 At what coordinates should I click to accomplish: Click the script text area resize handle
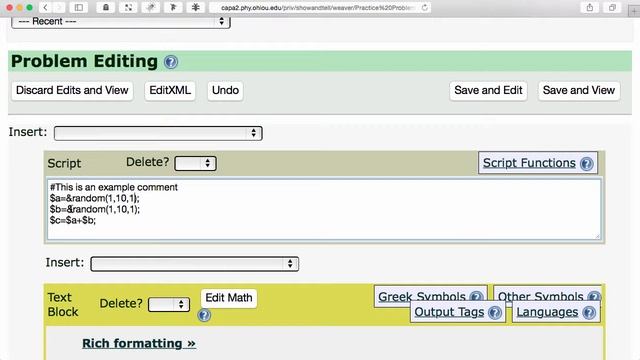pos(598,236)
